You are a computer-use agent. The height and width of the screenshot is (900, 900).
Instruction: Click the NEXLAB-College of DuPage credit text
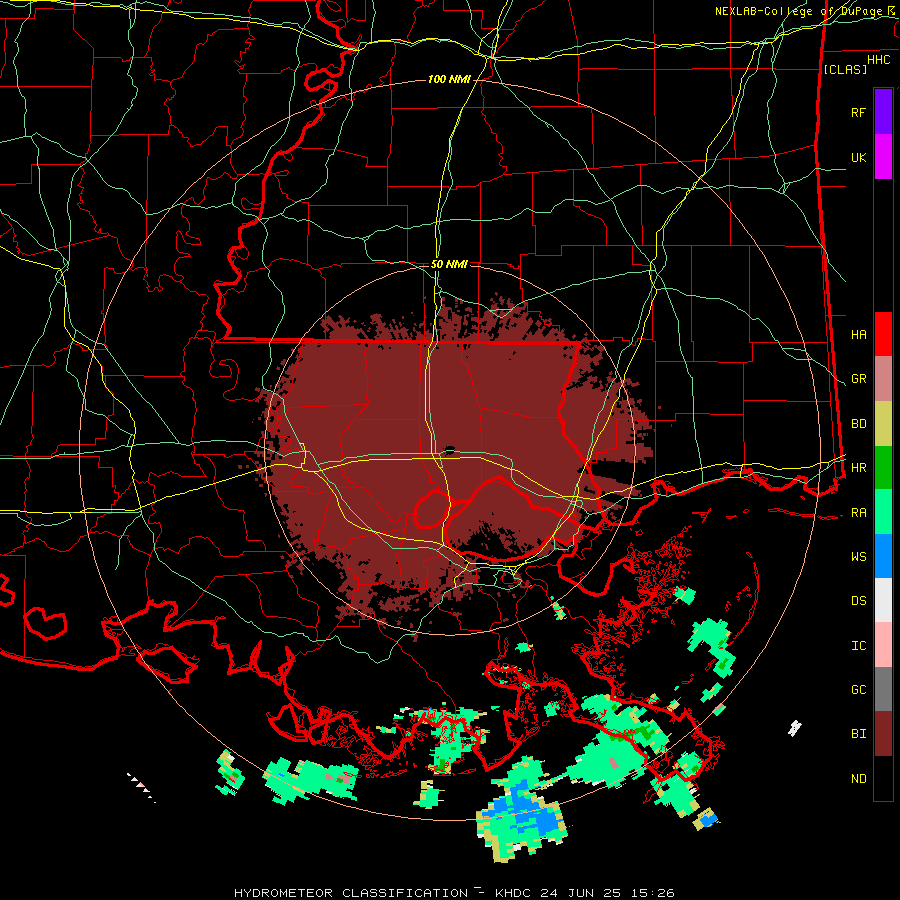click(801, 11)
